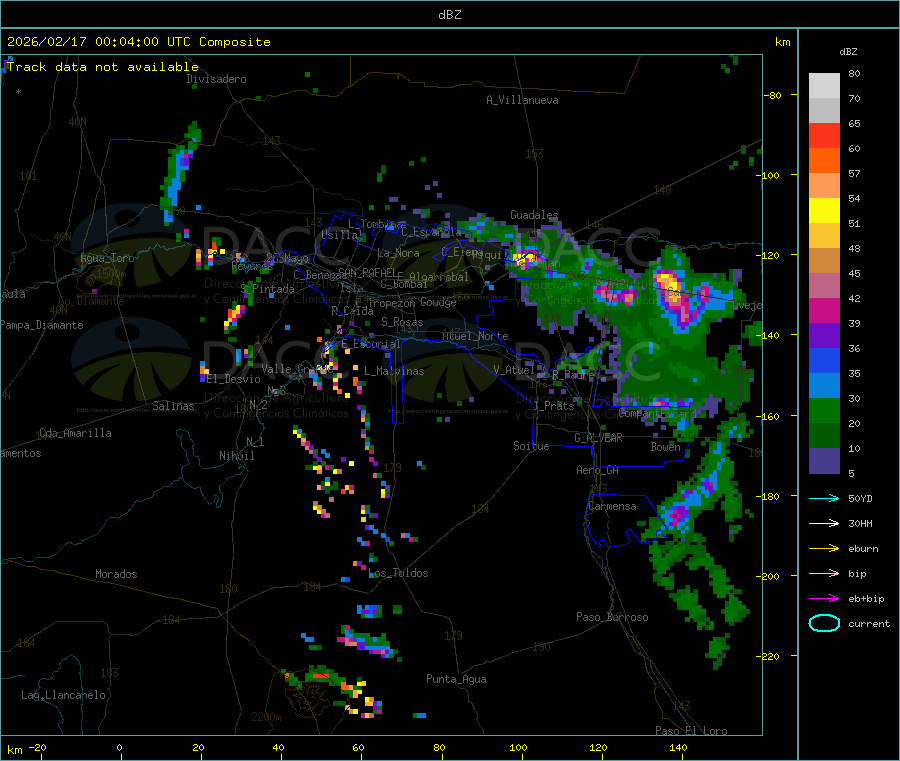Screen dimensions: 900x761
Task: Click the 'Nihuil' map label
Action: pyautogui.click(x=236, y=456)
